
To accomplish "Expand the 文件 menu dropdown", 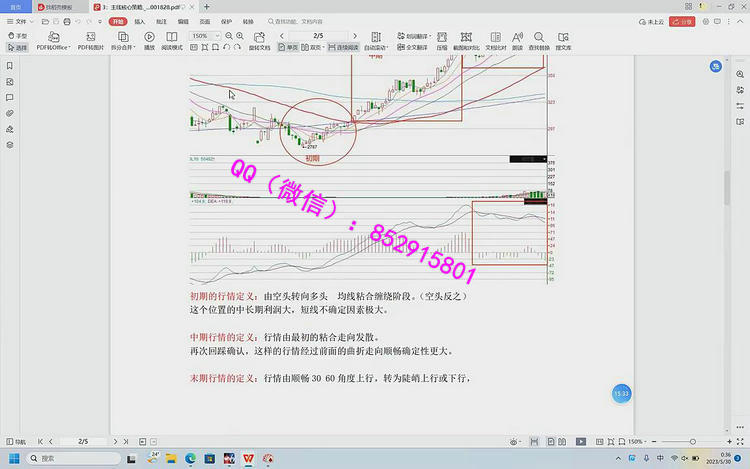I will (23, 20).
